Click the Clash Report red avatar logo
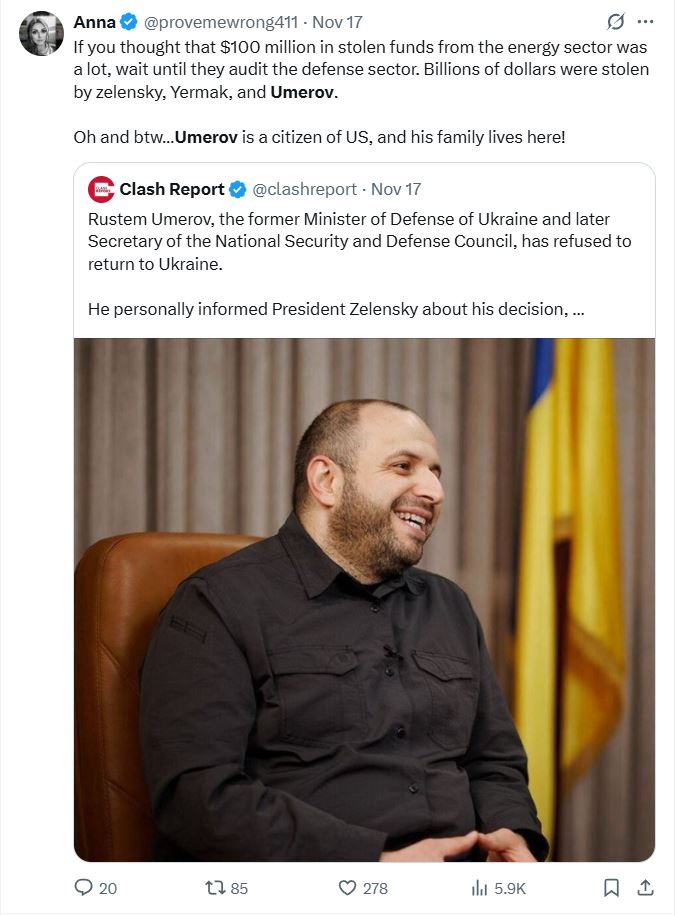Image resolution: width=676 pixels, height=916 pixels. pos(101,188)
